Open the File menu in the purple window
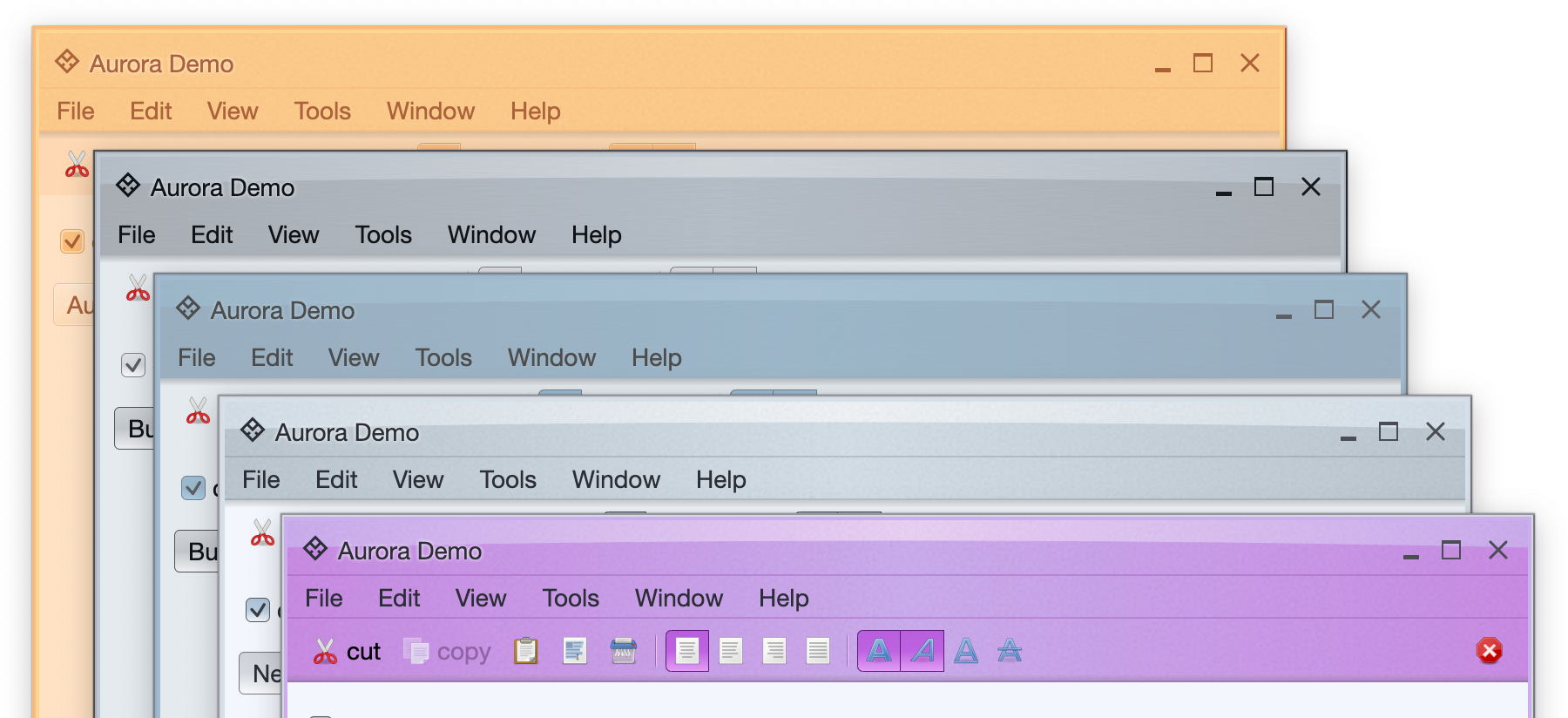Screen dimensions: 1568x718 pos(324,598)
